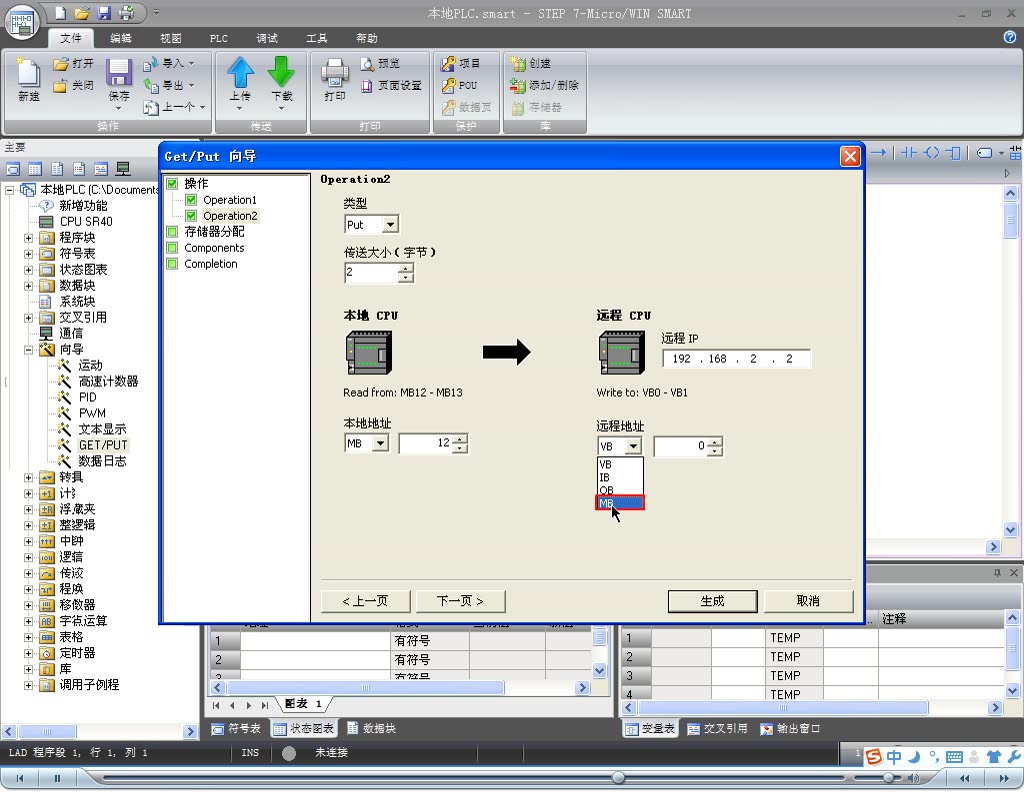Open the 工具 (Tools) menu tab
Image resolution: width=1024 pixels, height=792 pixels.
coord(317,38)
